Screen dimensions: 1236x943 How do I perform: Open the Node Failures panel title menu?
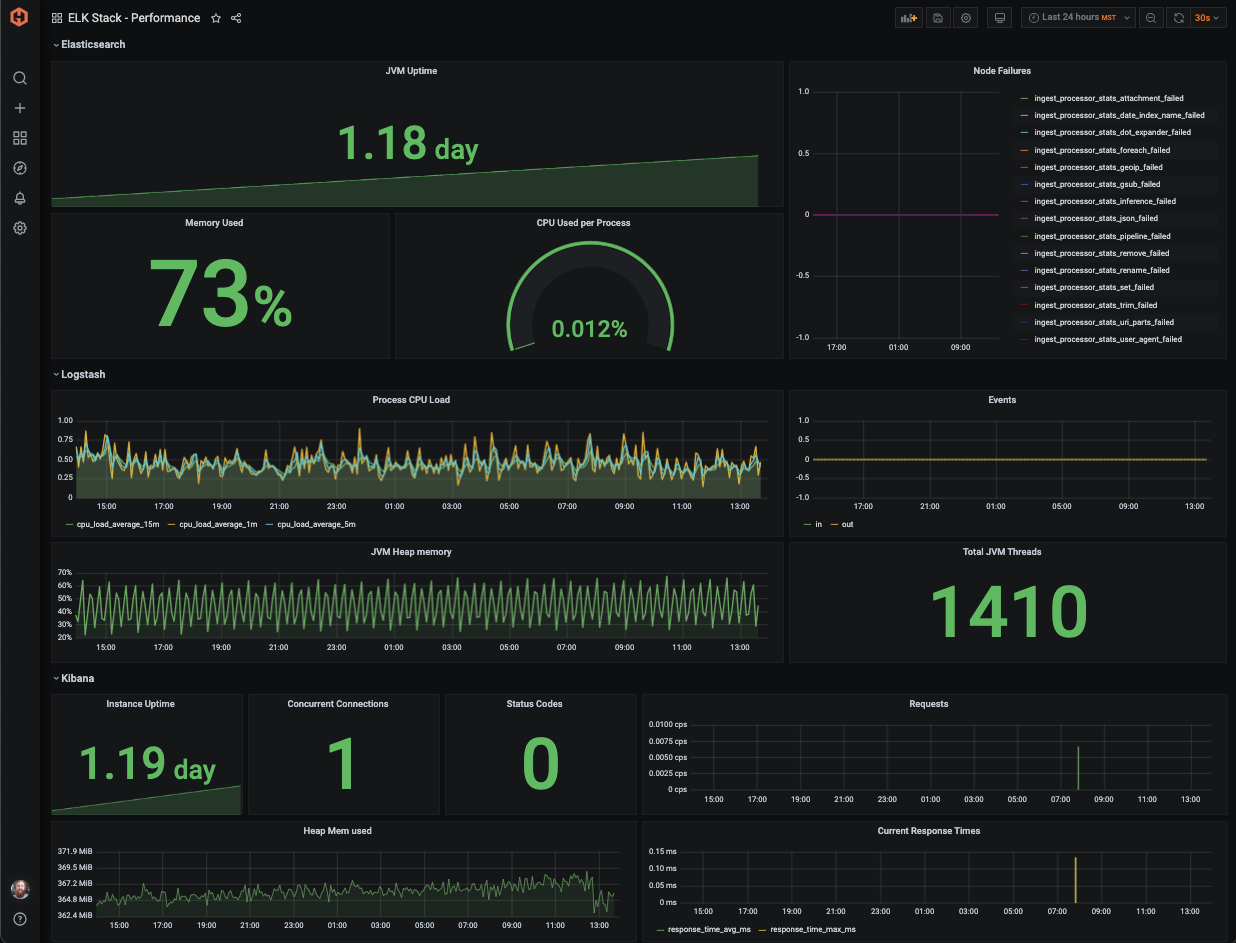pyautogui.click(x=1002, y=71)
